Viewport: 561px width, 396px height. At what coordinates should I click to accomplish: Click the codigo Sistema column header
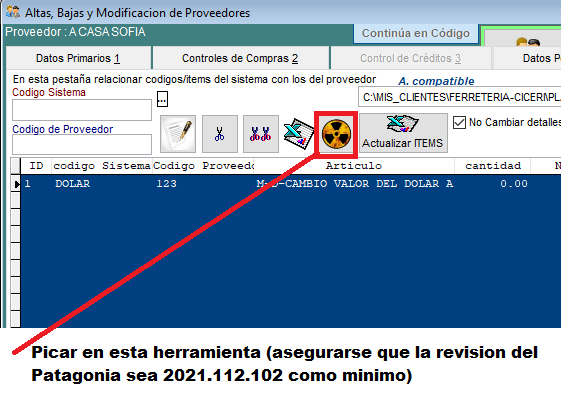(102, 166)
